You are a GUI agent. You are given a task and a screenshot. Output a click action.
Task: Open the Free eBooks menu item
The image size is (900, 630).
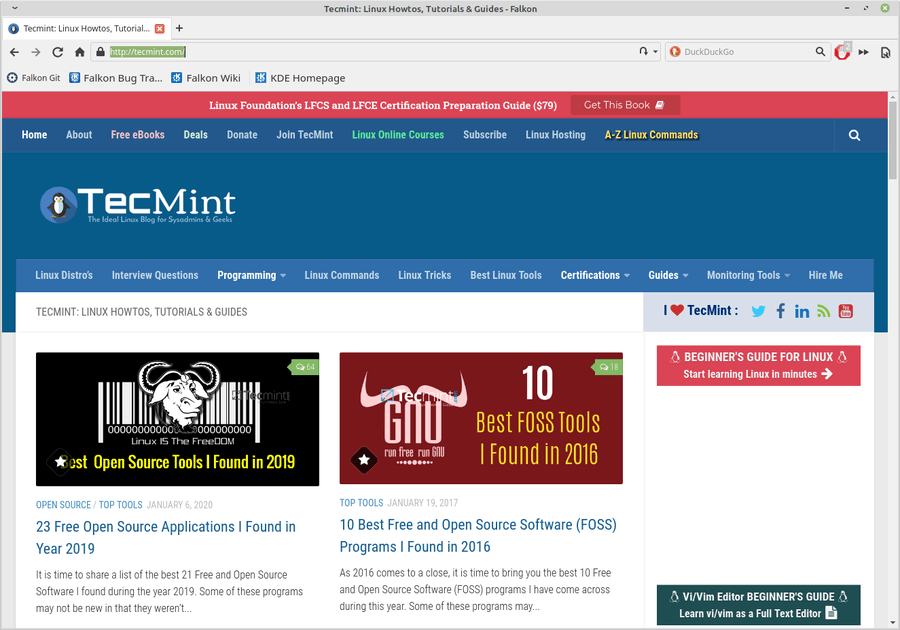click(138, 135)
